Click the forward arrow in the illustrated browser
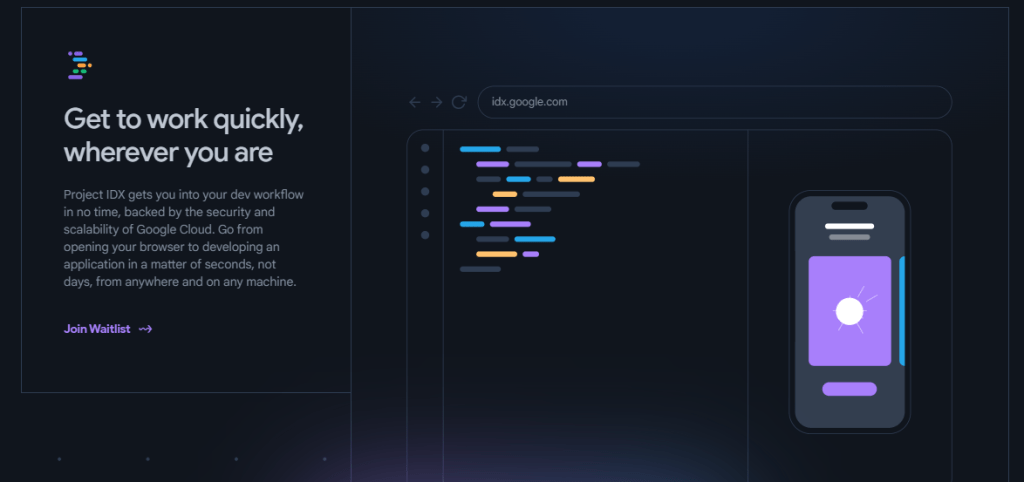This screenshot has height=482, width=1024. point(437,103)
